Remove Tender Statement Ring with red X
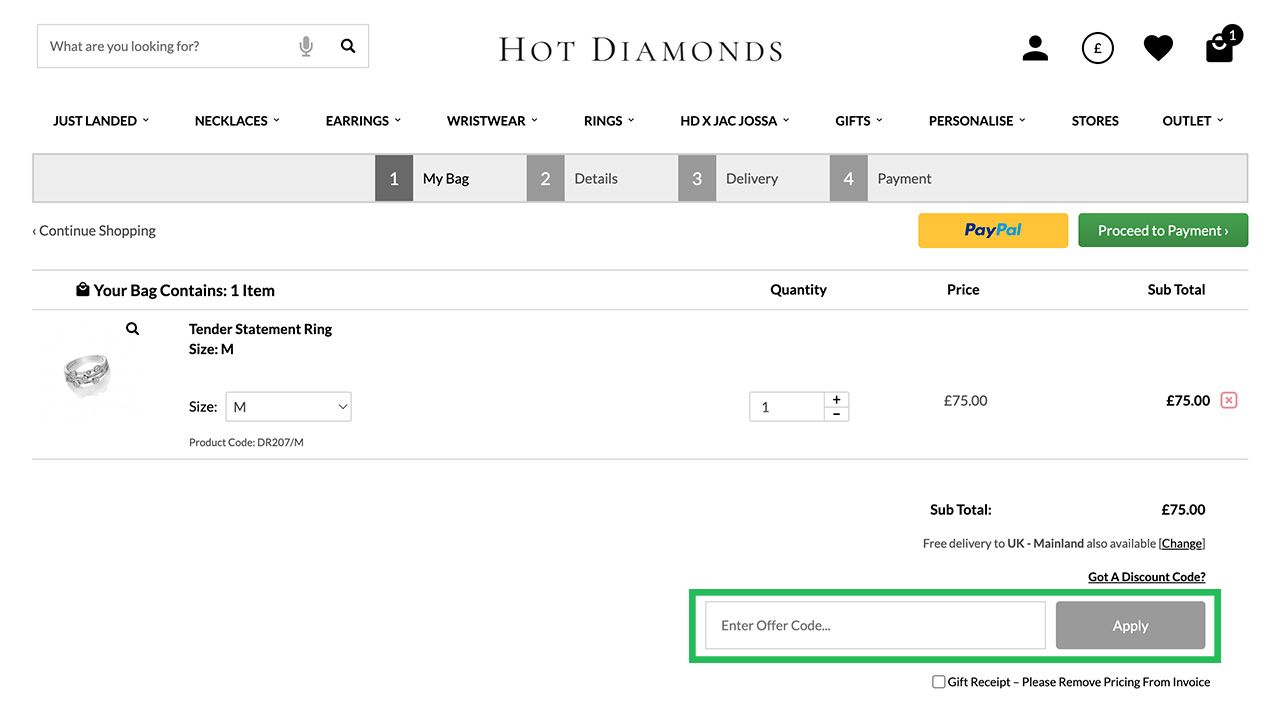 tap(1229, 400)
